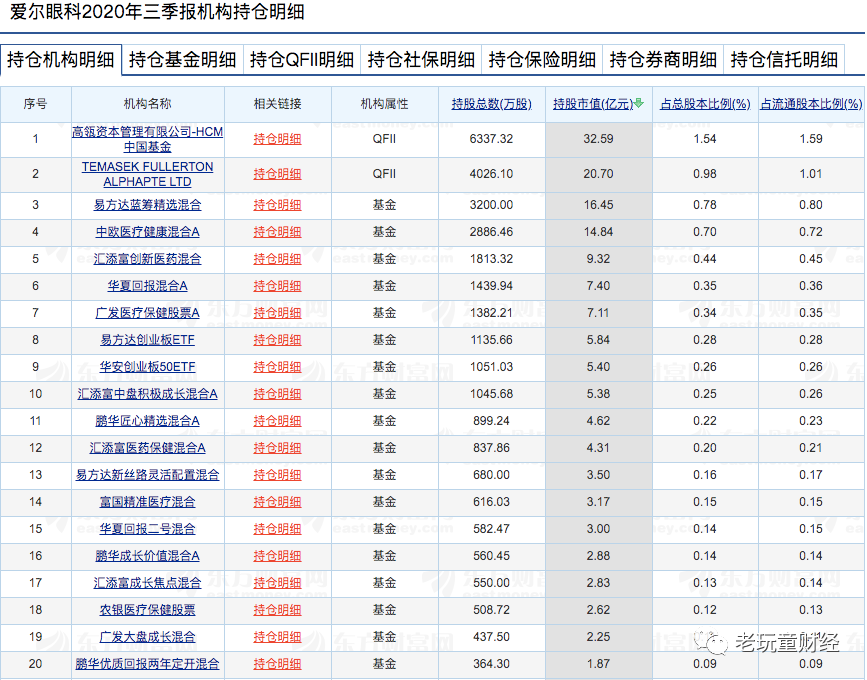
Task: Open the 农银医疗保健股票 link
Action: pyautogui.click(x=148, y=610)
